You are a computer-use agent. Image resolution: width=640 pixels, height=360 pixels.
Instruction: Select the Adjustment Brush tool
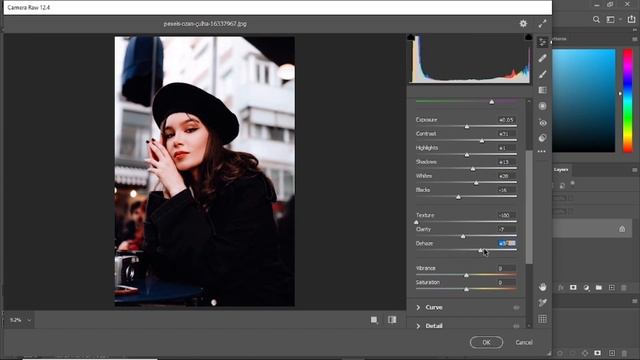coord(542,74)
